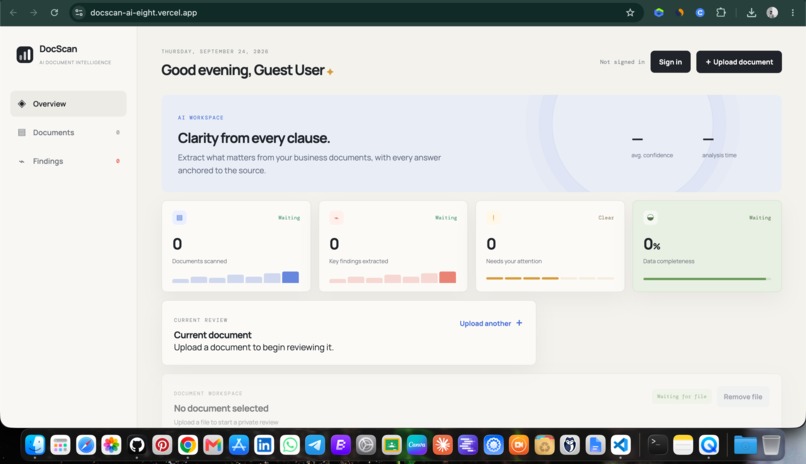Click the Documents scanned card icon
Image resolution: width=806 pixels, height=464 pixels.
(x=179, y=218)
